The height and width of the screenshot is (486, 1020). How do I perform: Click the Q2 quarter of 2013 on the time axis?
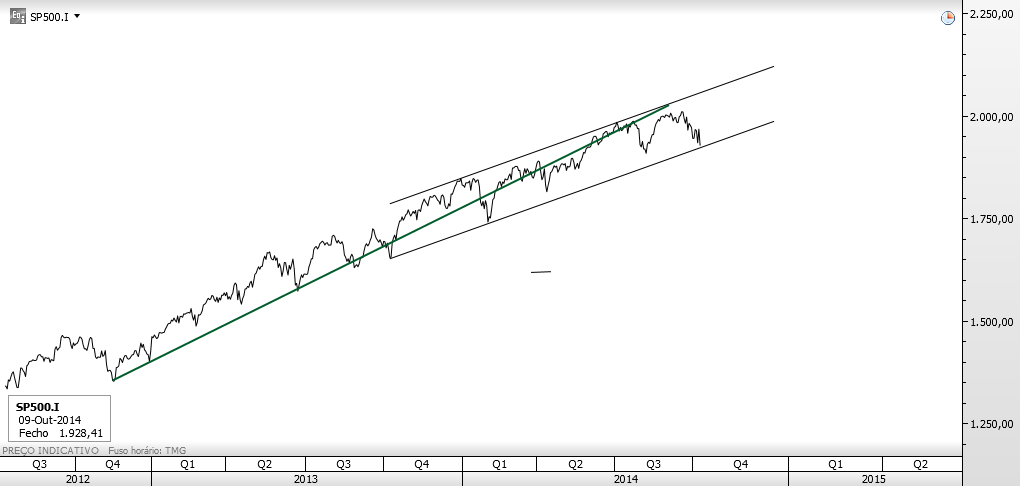point(264,464)
